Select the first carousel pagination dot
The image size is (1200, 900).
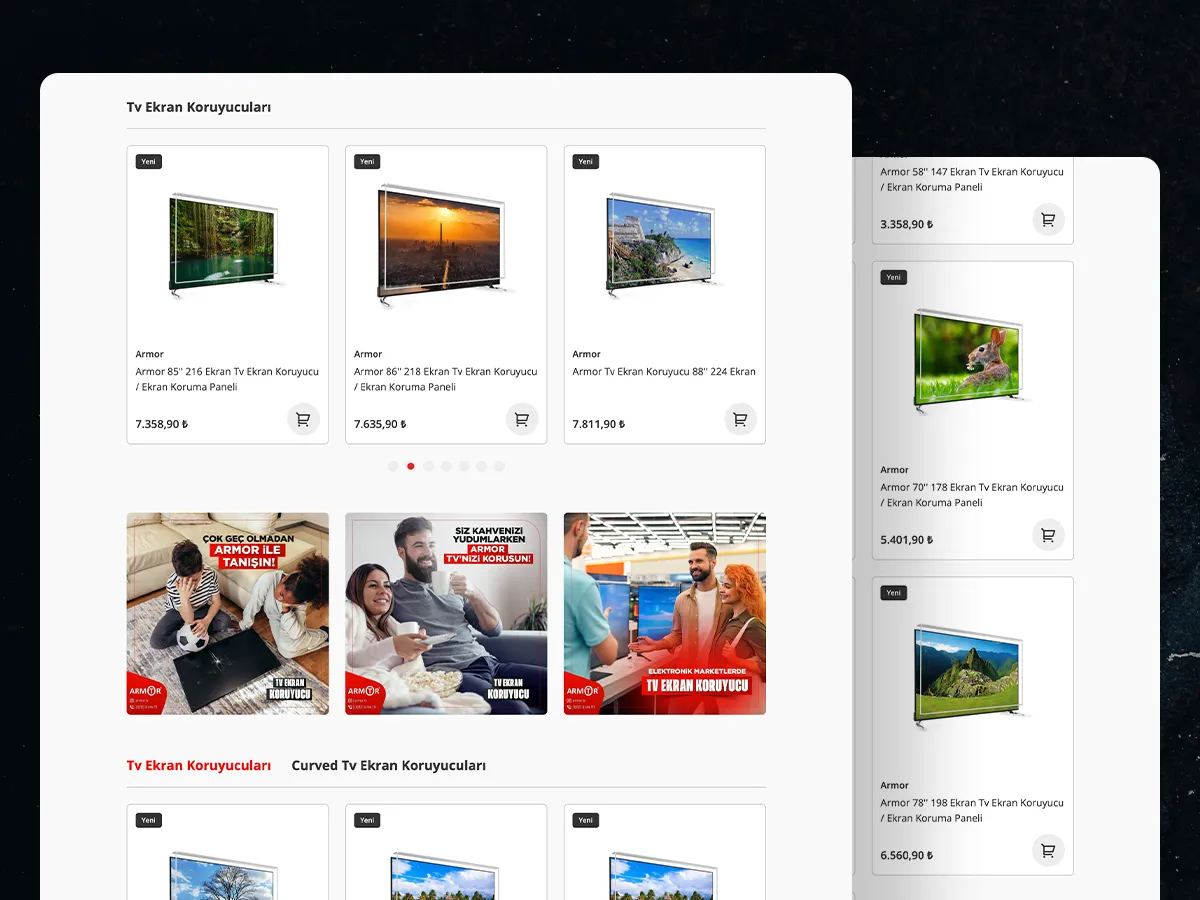pyautogui.click(x=393, y=466)
